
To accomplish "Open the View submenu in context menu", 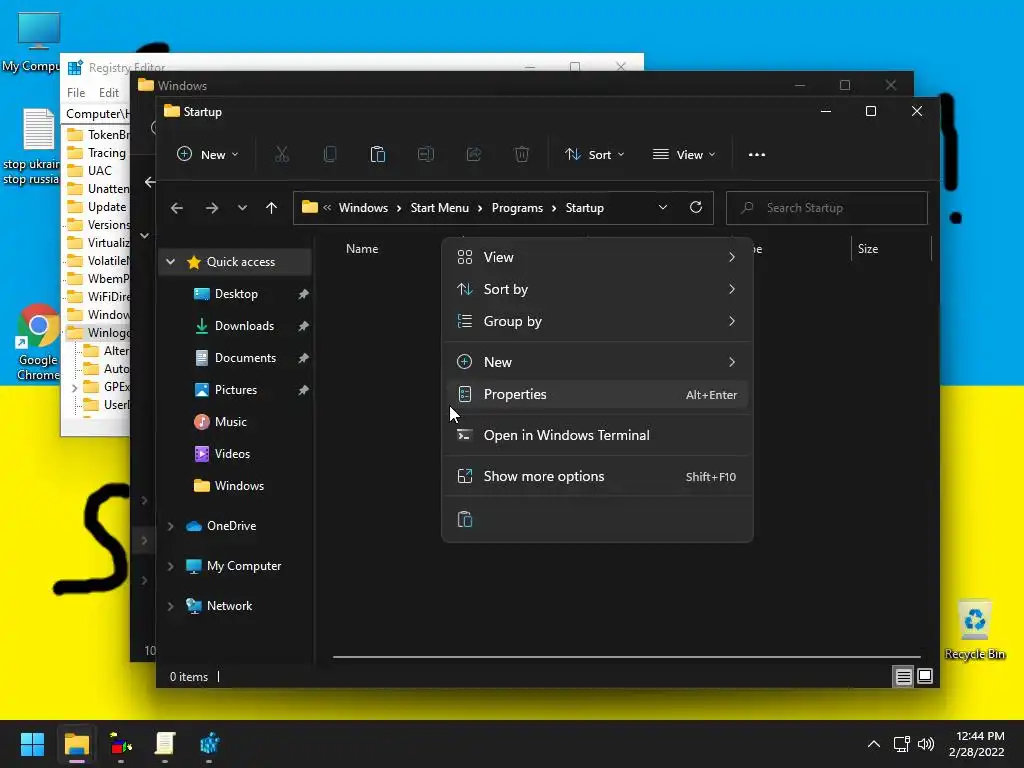I will (597, 257).
